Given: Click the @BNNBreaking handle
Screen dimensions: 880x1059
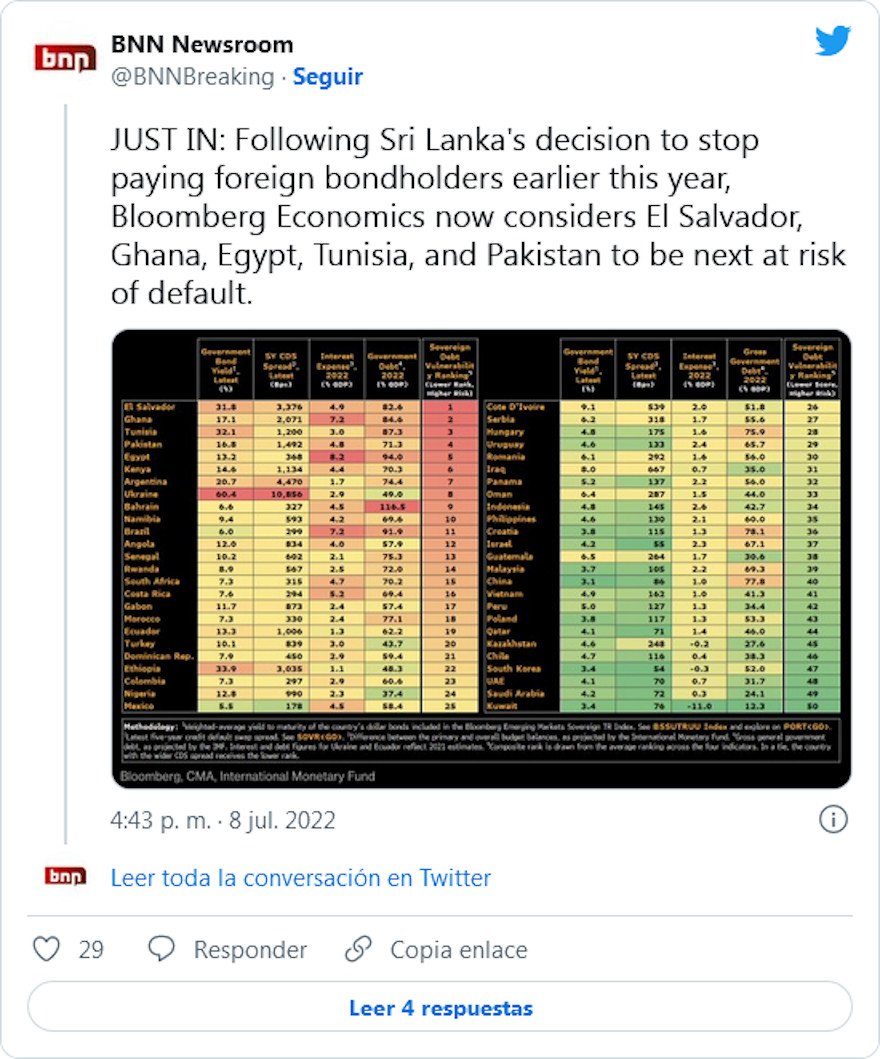Looking at the screenshot, I should tap(191, 77).
